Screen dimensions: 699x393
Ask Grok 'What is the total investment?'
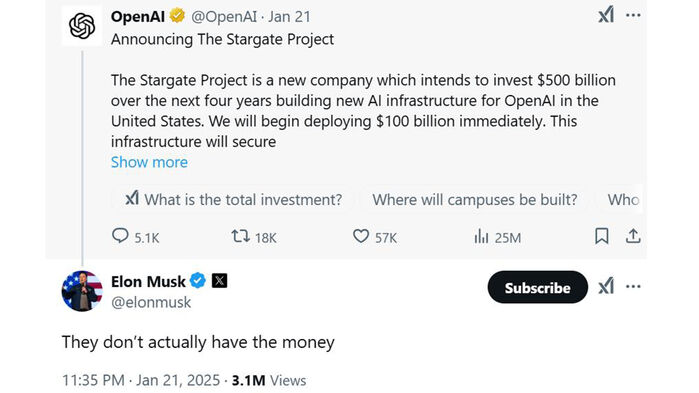point(234,199)
